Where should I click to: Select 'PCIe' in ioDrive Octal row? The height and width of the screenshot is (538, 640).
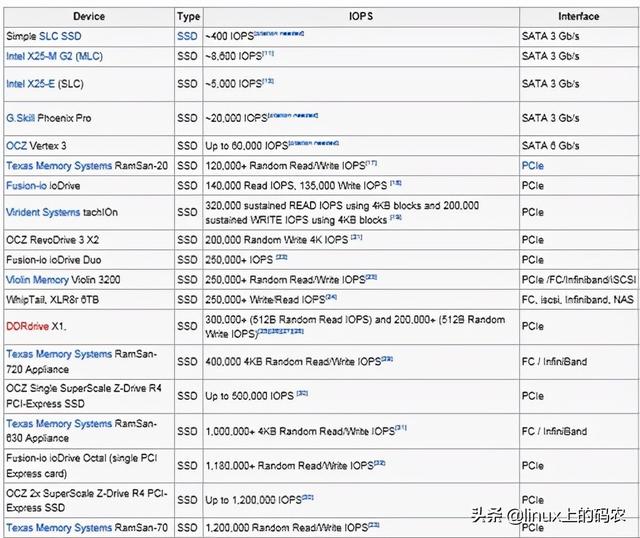coord(533,466)
